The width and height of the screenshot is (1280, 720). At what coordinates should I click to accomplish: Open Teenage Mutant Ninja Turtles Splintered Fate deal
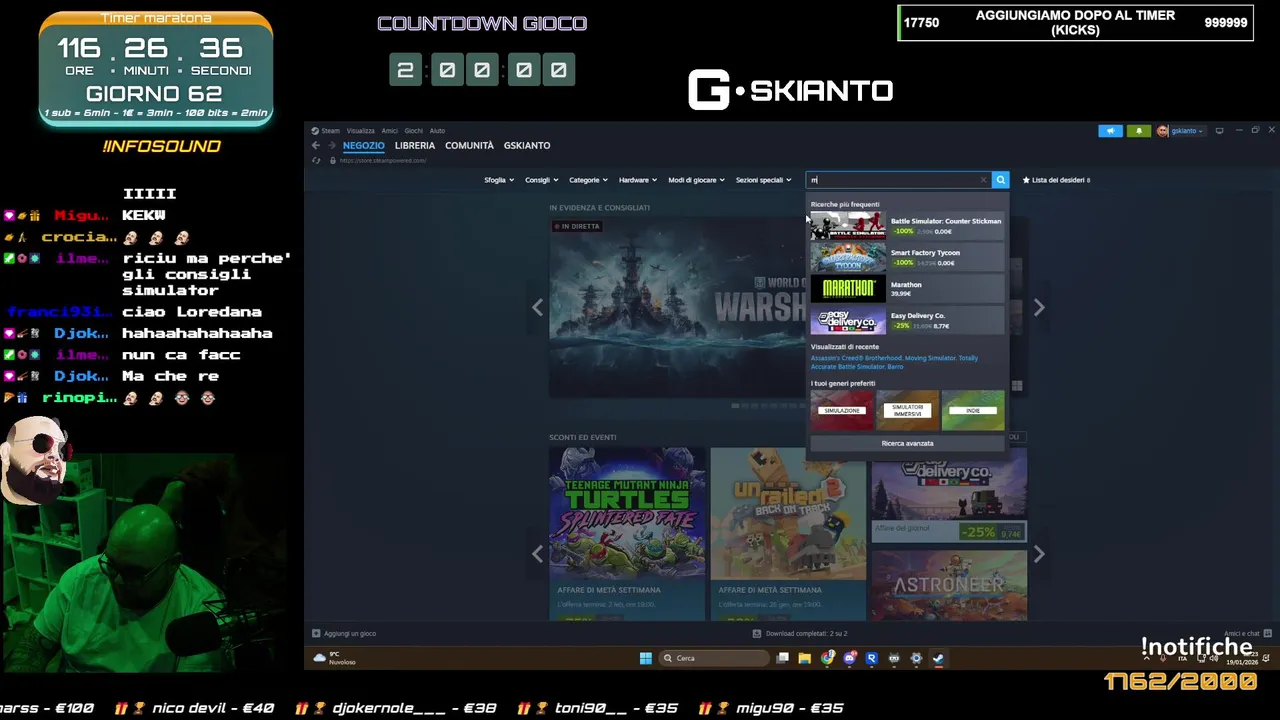[627, 533]
